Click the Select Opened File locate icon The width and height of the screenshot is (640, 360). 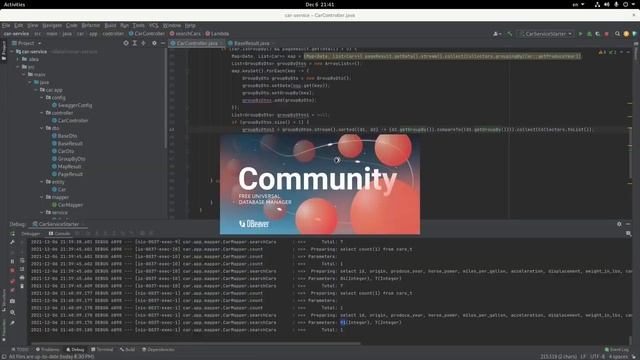pos(126,43)
